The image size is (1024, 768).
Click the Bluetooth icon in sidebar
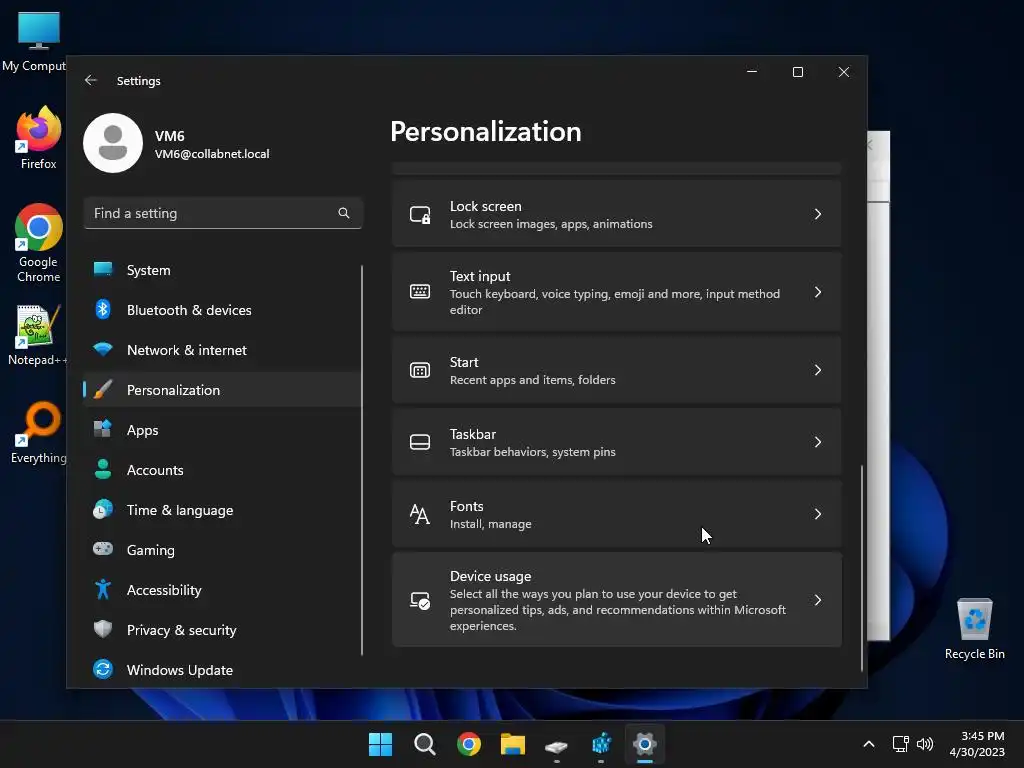103,309
